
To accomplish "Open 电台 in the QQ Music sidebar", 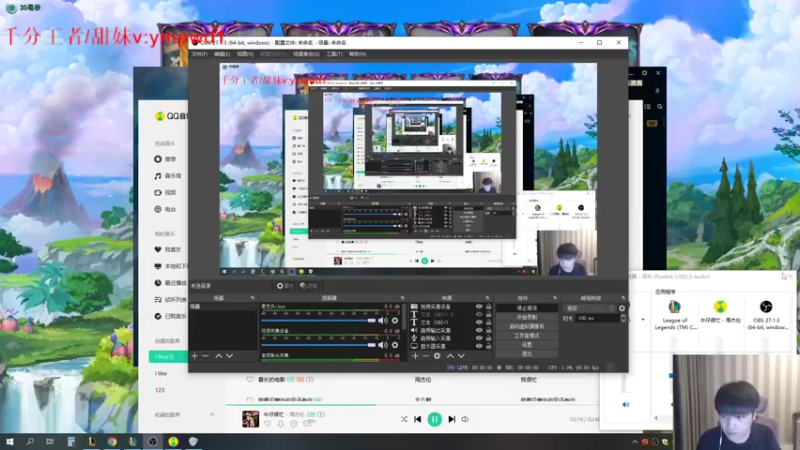I will 165,209.
